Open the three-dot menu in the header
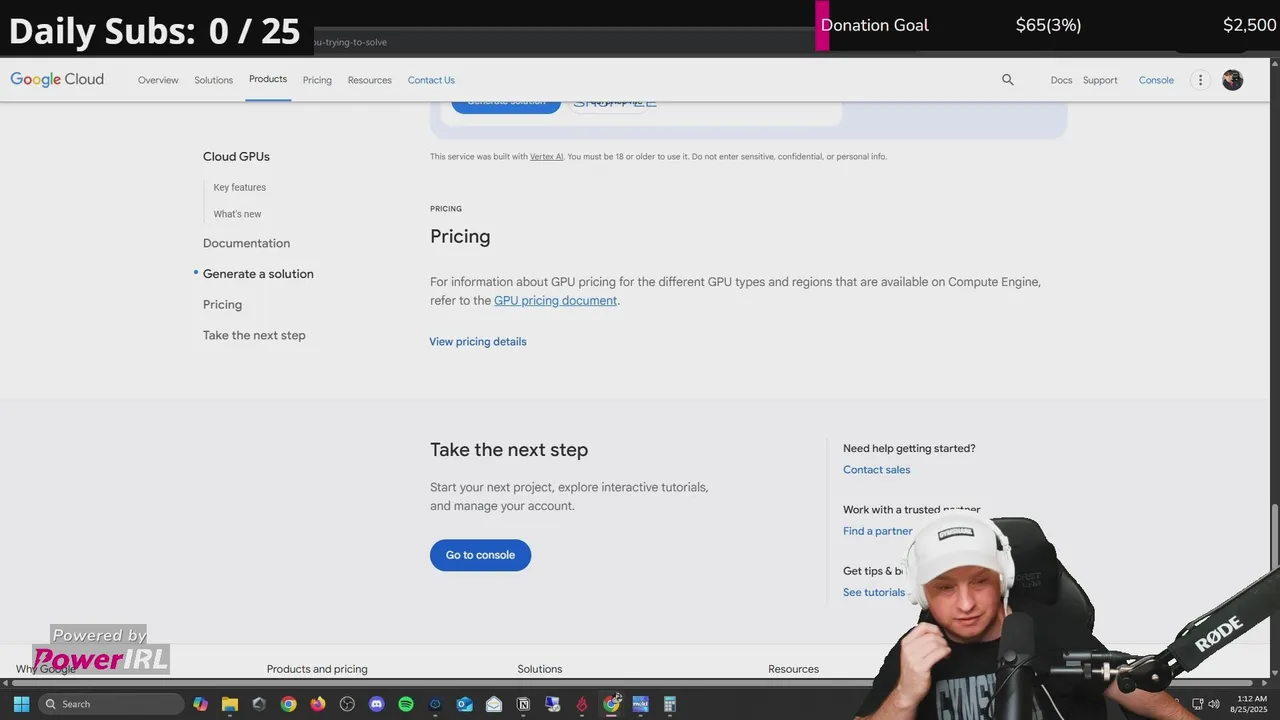The width and height of the screenshot is (1280, 720). [1201, 80]
